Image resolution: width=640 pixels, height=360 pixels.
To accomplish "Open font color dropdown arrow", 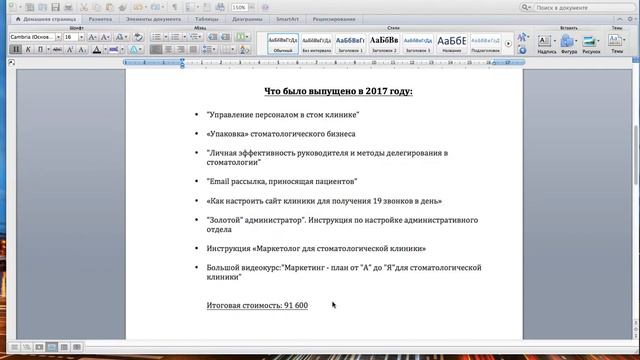I will [x=105, y=49].
